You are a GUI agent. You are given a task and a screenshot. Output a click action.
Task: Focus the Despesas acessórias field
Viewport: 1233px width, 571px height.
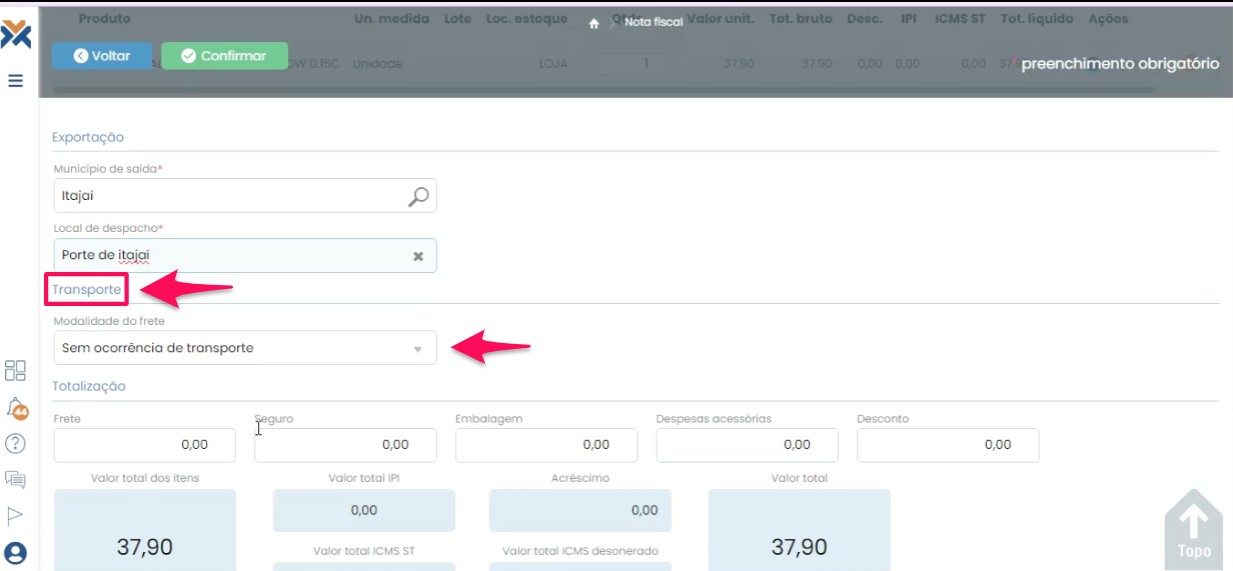click(747, 445)
